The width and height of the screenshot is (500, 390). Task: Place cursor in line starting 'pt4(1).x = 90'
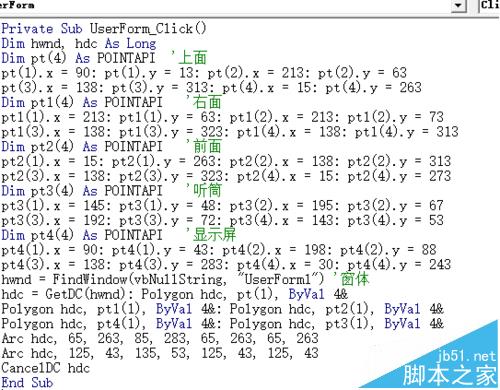point(219,250)
